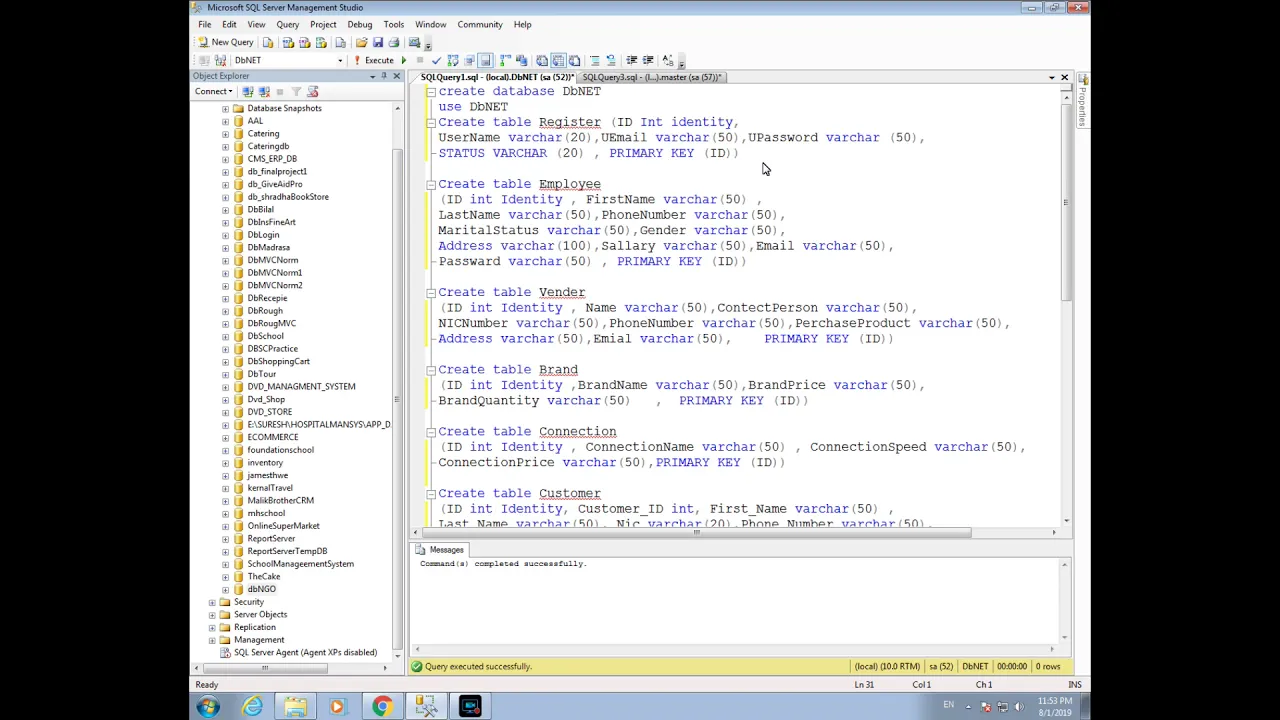Toggle Object Explorer auto-hide pin
The image size is (1280, 720).
pos(384,76)
